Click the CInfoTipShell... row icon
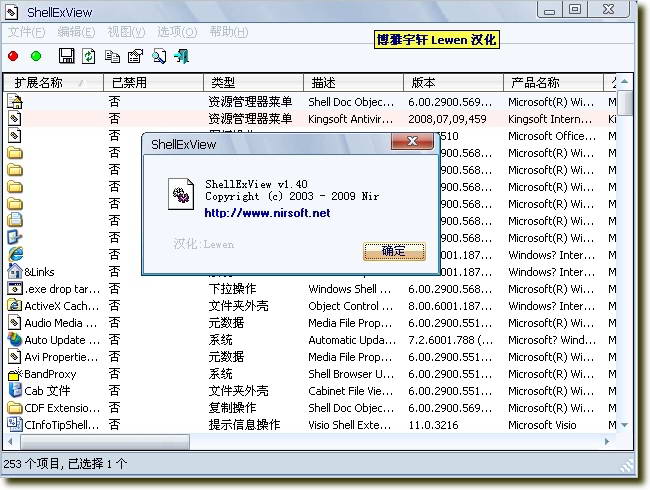This screenshot has width=650, height=490. [x=15, y=424]
